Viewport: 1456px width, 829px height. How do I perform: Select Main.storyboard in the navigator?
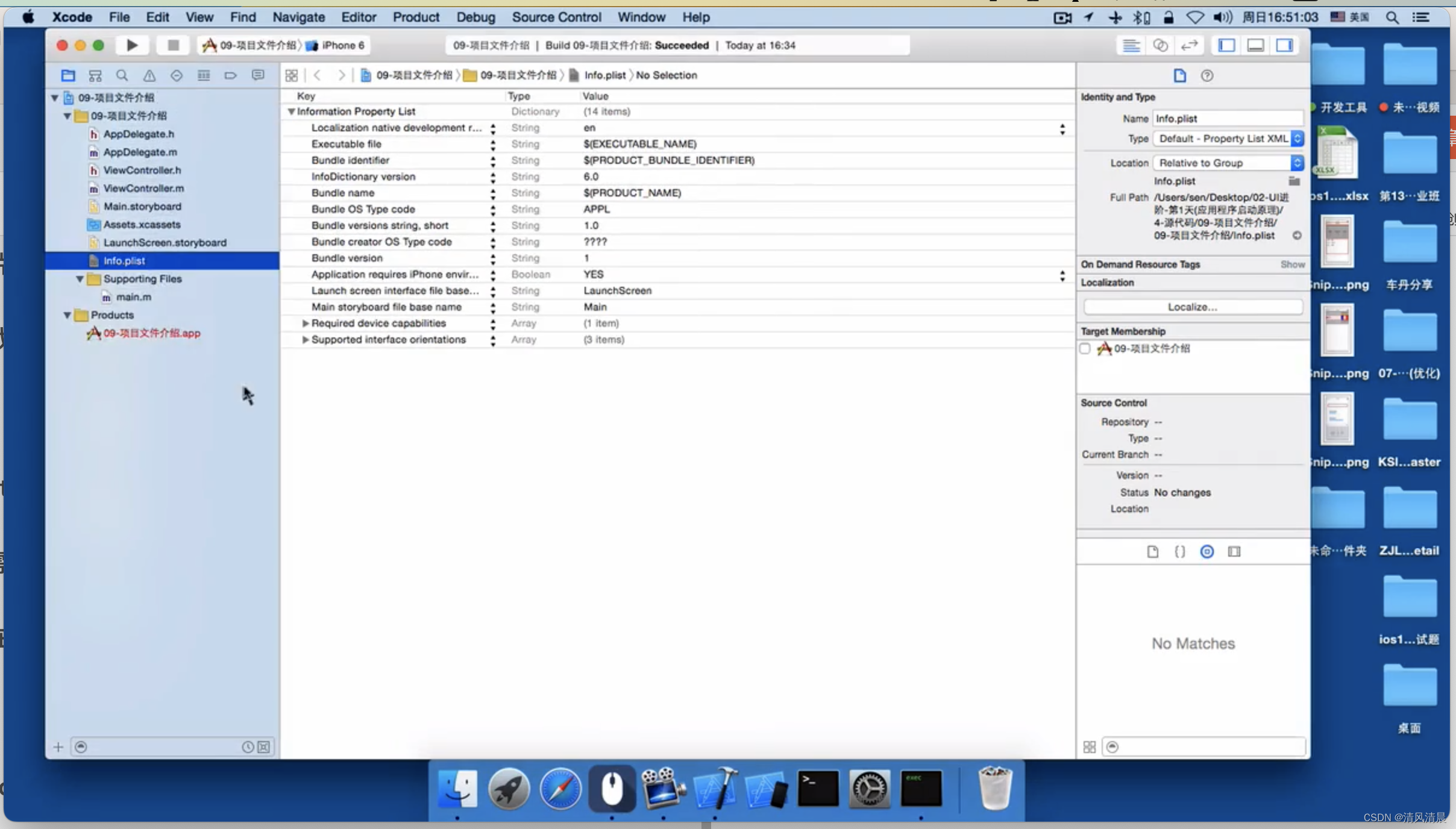pyautogui.click(x=142, y=207)
